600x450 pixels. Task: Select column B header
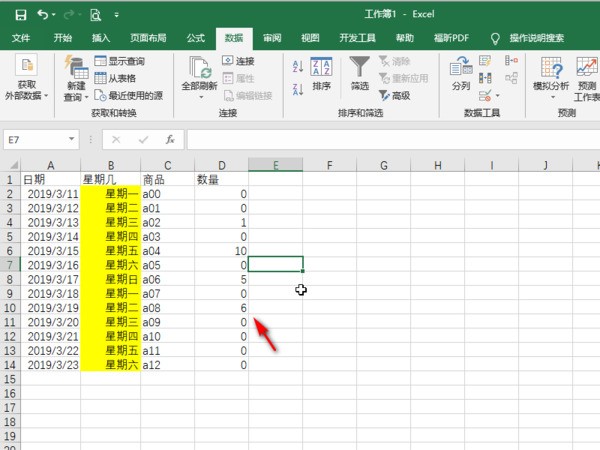(x=111, y=165)
